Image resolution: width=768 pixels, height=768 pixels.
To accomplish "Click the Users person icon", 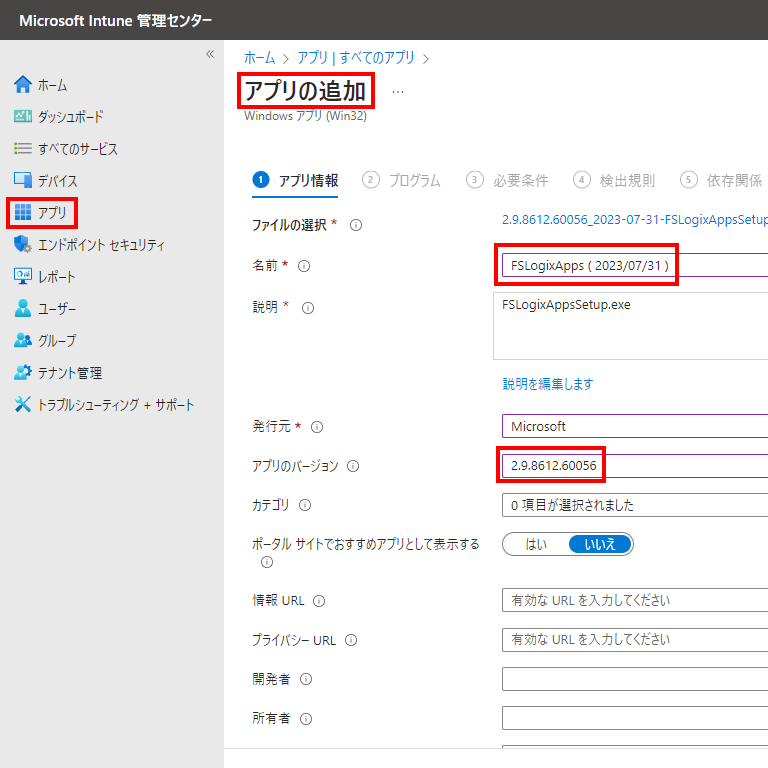I will click(23, 308).
